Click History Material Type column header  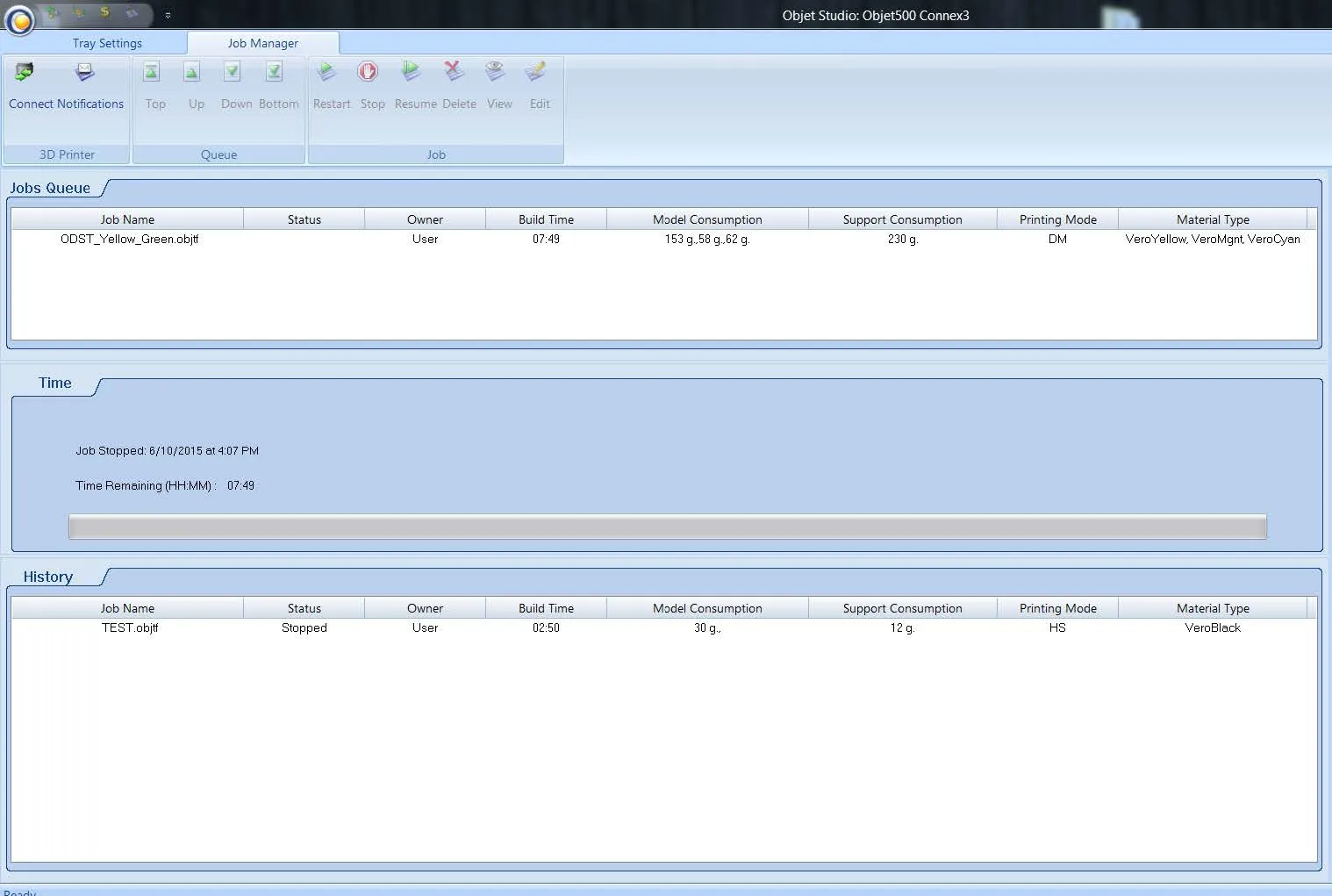(1213, 608)
